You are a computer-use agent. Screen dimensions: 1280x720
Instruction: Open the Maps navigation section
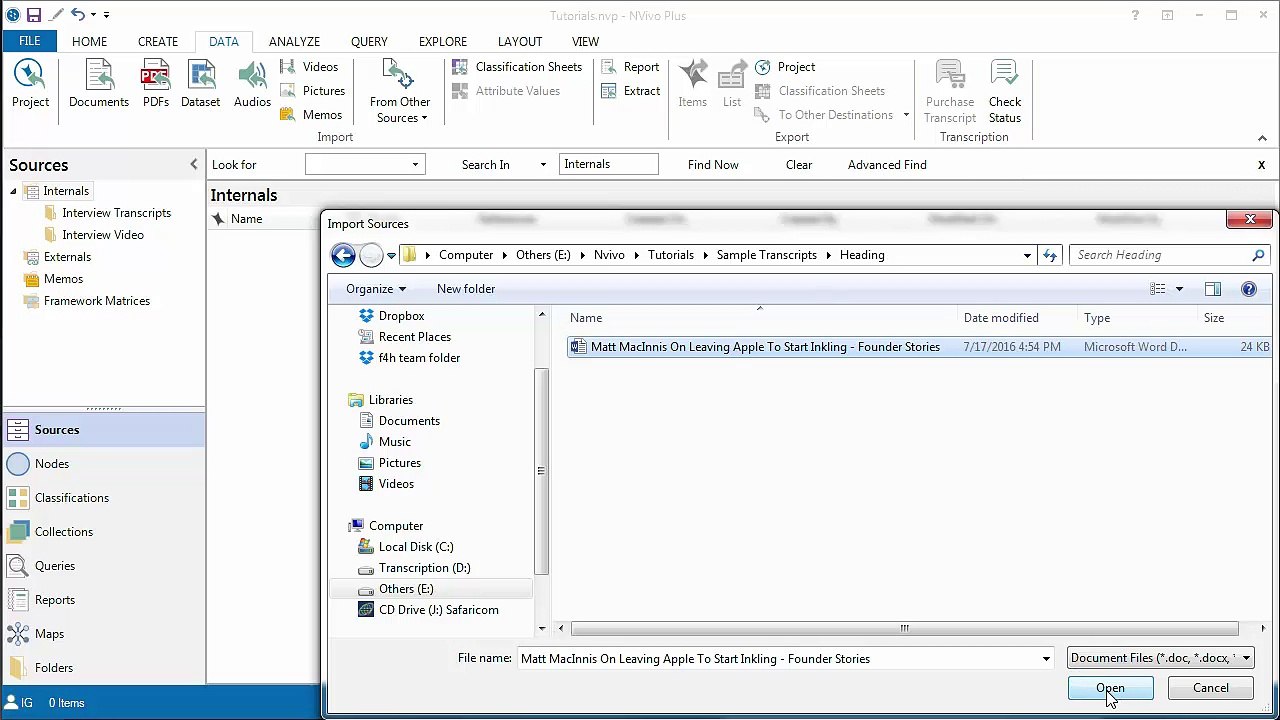(x=103, y=634)
